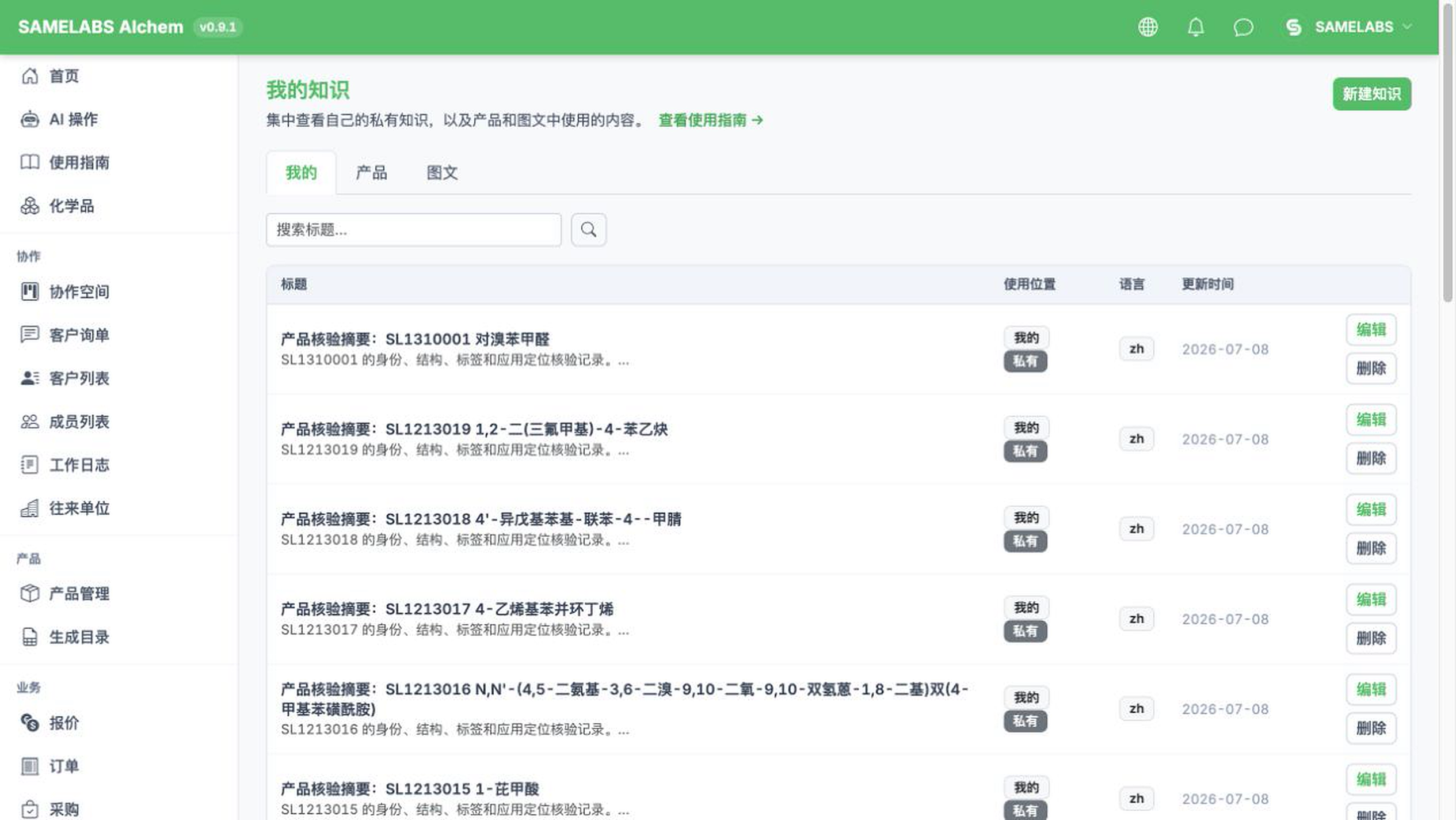Open the chat messages icon
The height and width of the screenshot is (820, 1456).
coord(1243,27)
